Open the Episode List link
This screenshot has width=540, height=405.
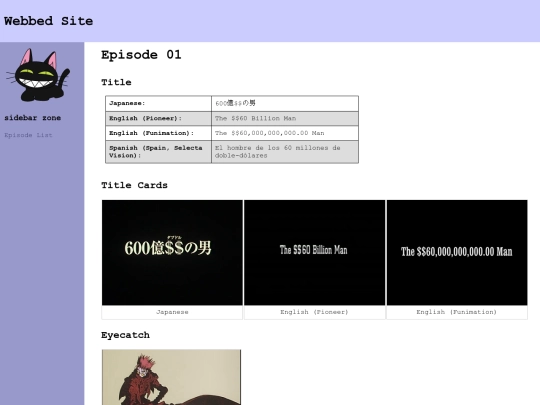point(28,135)
